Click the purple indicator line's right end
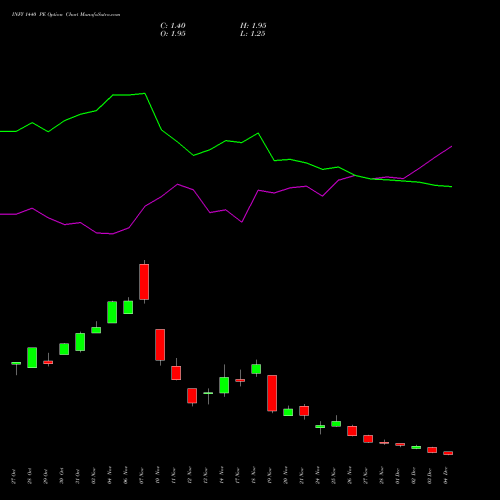The width and height of the screenshot is (500, 500). coord(451,146)
